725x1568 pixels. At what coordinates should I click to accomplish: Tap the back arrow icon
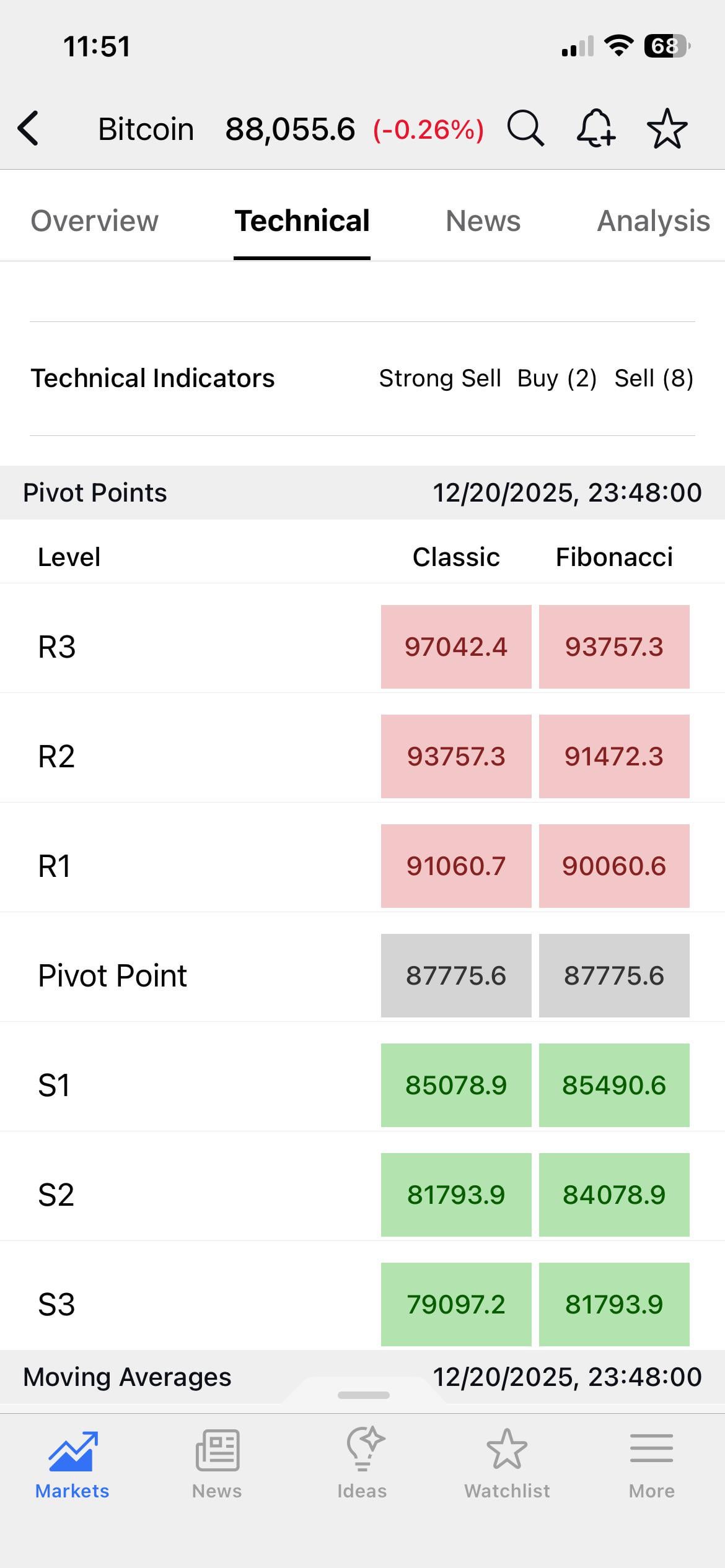pos(29,129)
